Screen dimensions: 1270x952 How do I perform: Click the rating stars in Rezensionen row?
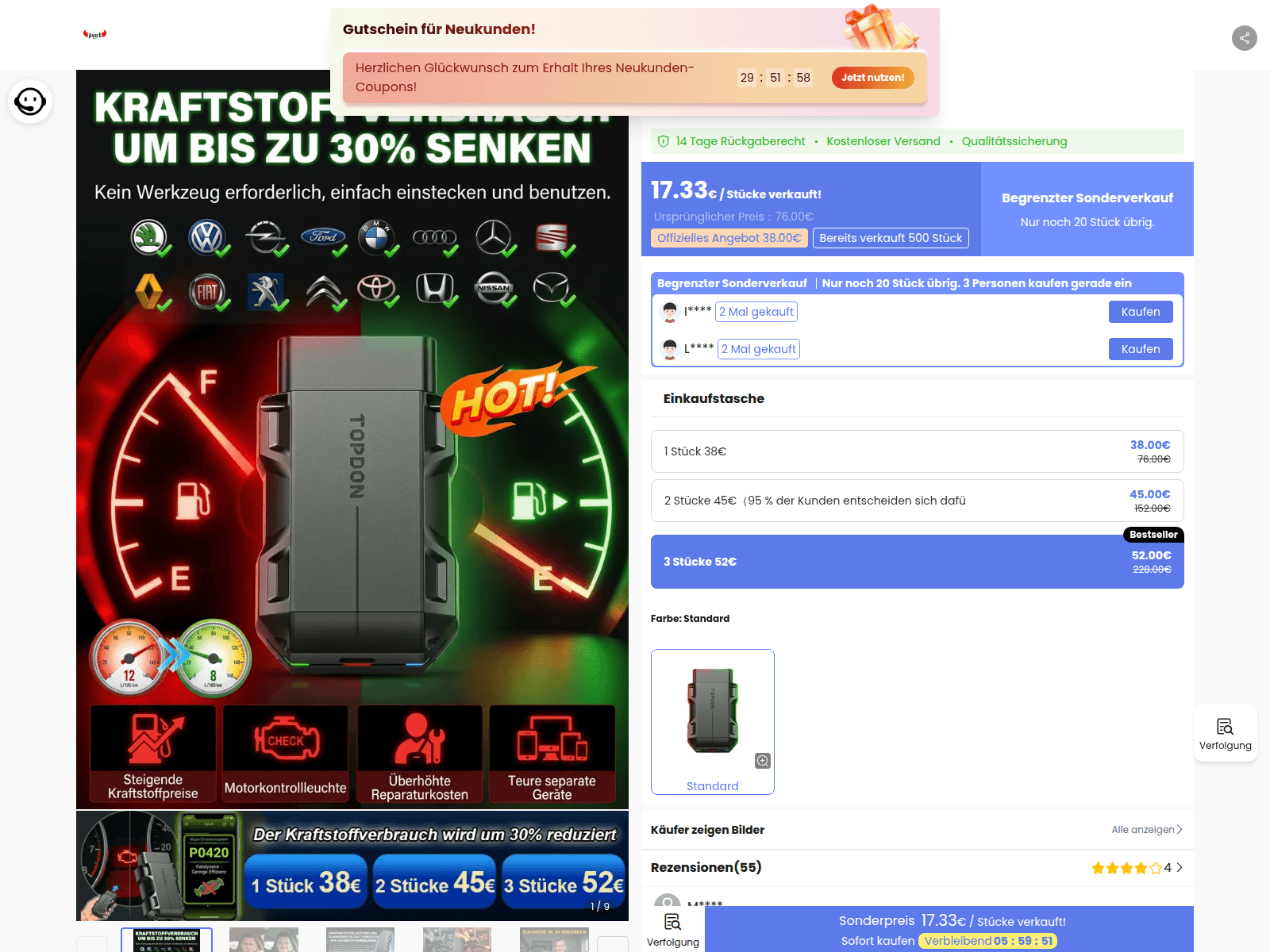pyautogui.click(x=1126, y=868)
